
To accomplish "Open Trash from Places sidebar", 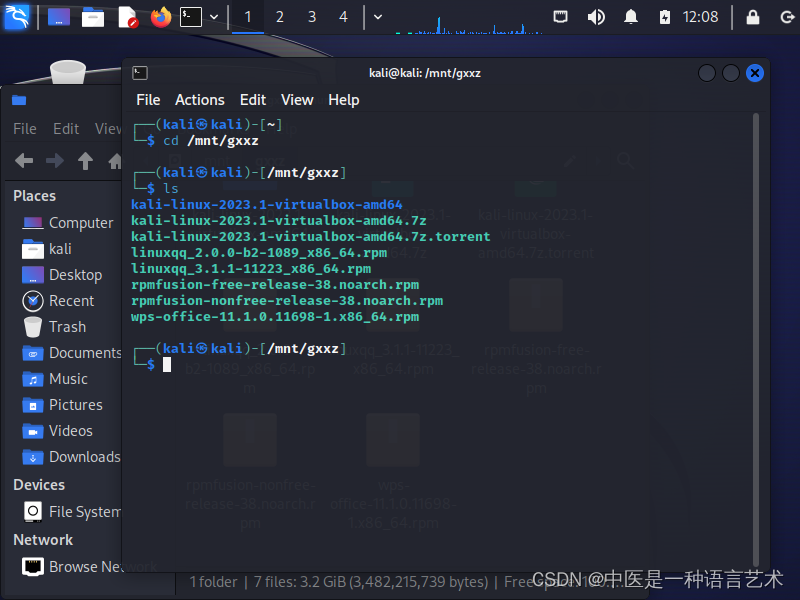I will pyautogui.click(x=54, y=327).
